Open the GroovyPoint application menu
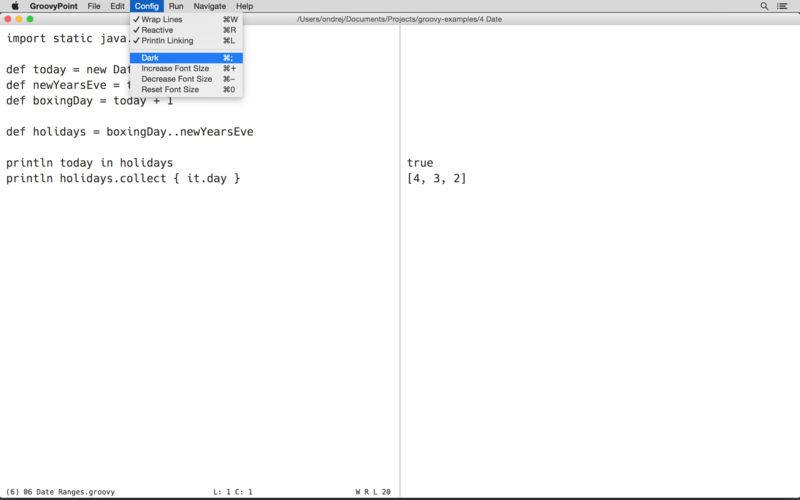 [53, 6]
